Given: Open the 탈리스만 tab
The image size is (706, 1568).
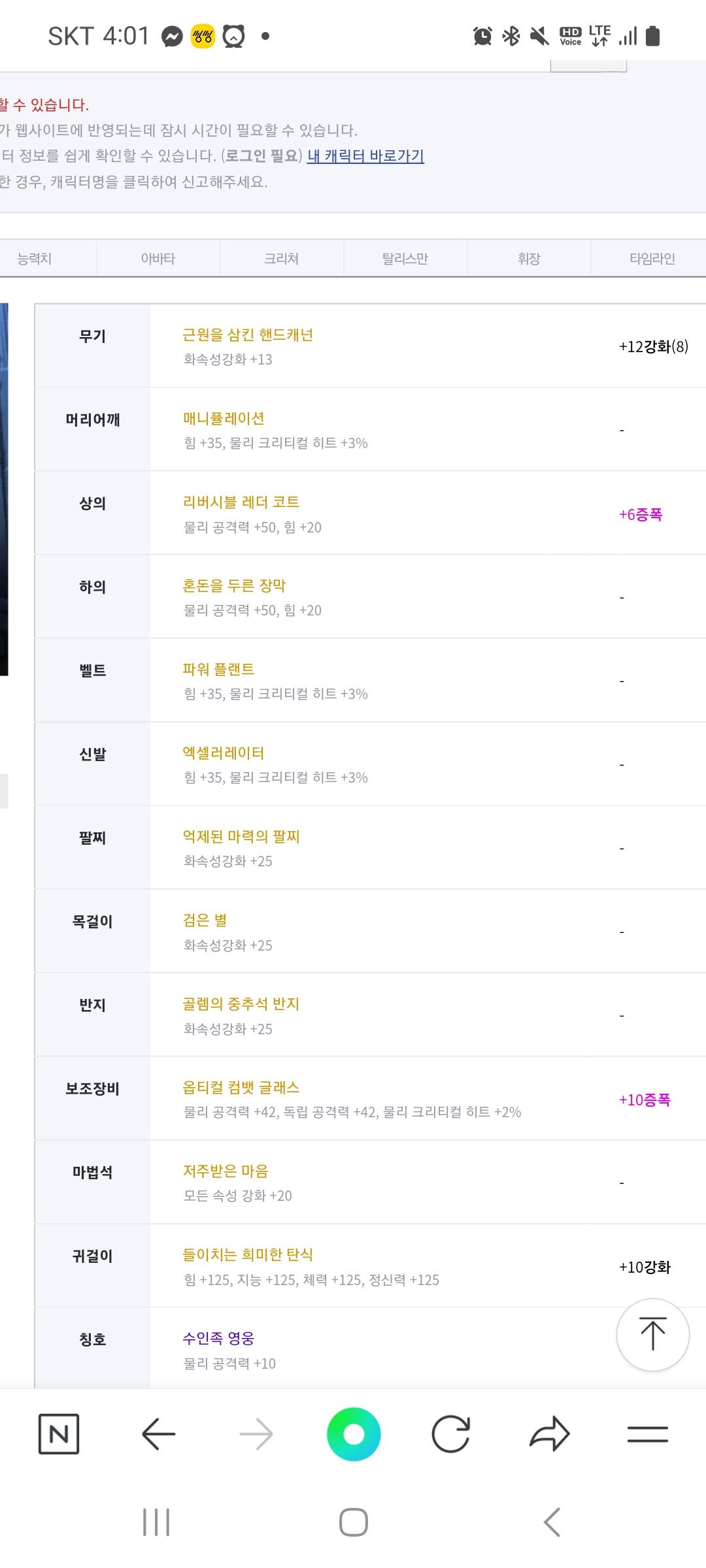Looking at the screenshot, I should click(405, 259).
